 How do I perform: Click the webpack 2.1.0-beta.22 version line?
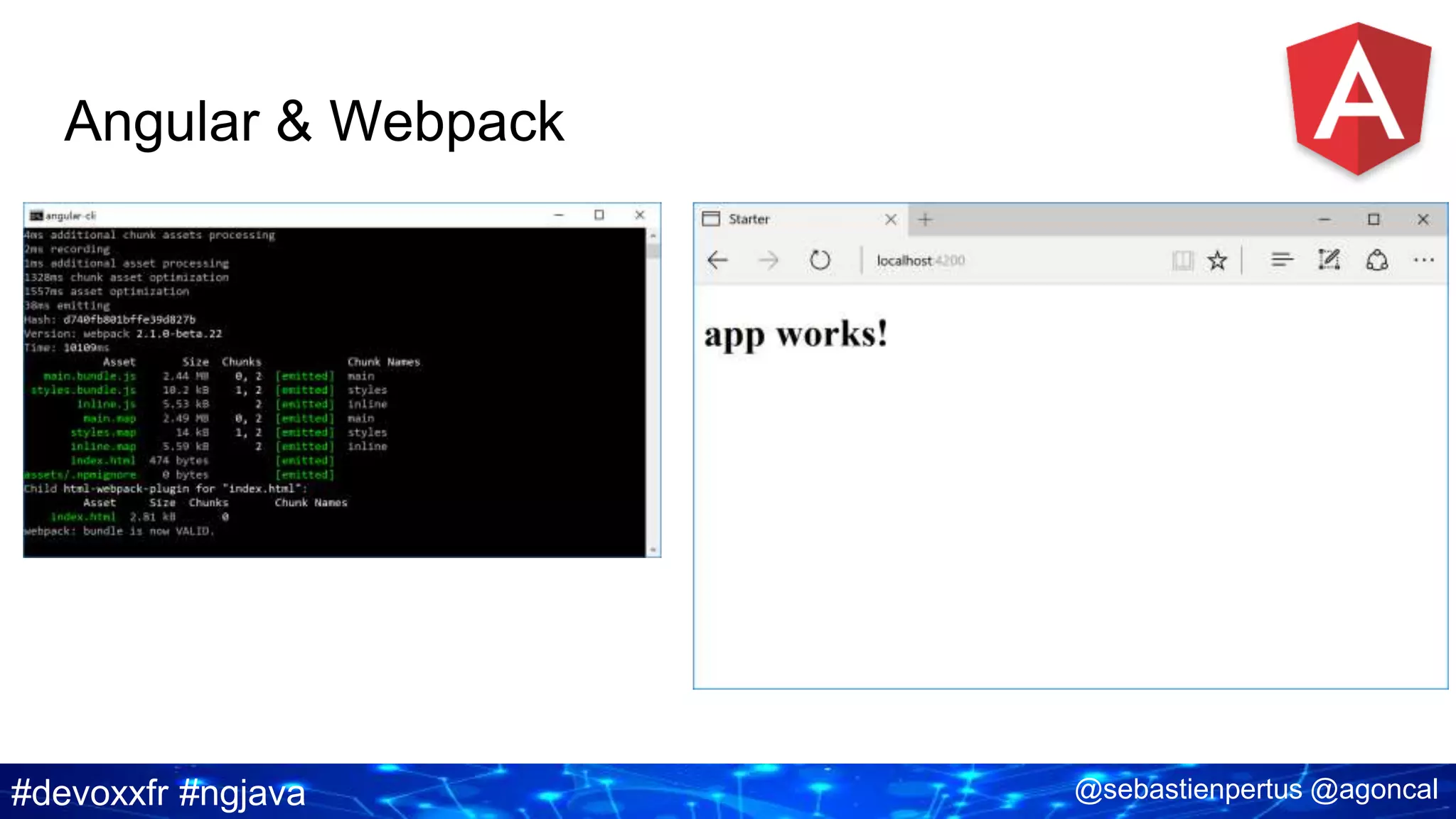[123, 334]
